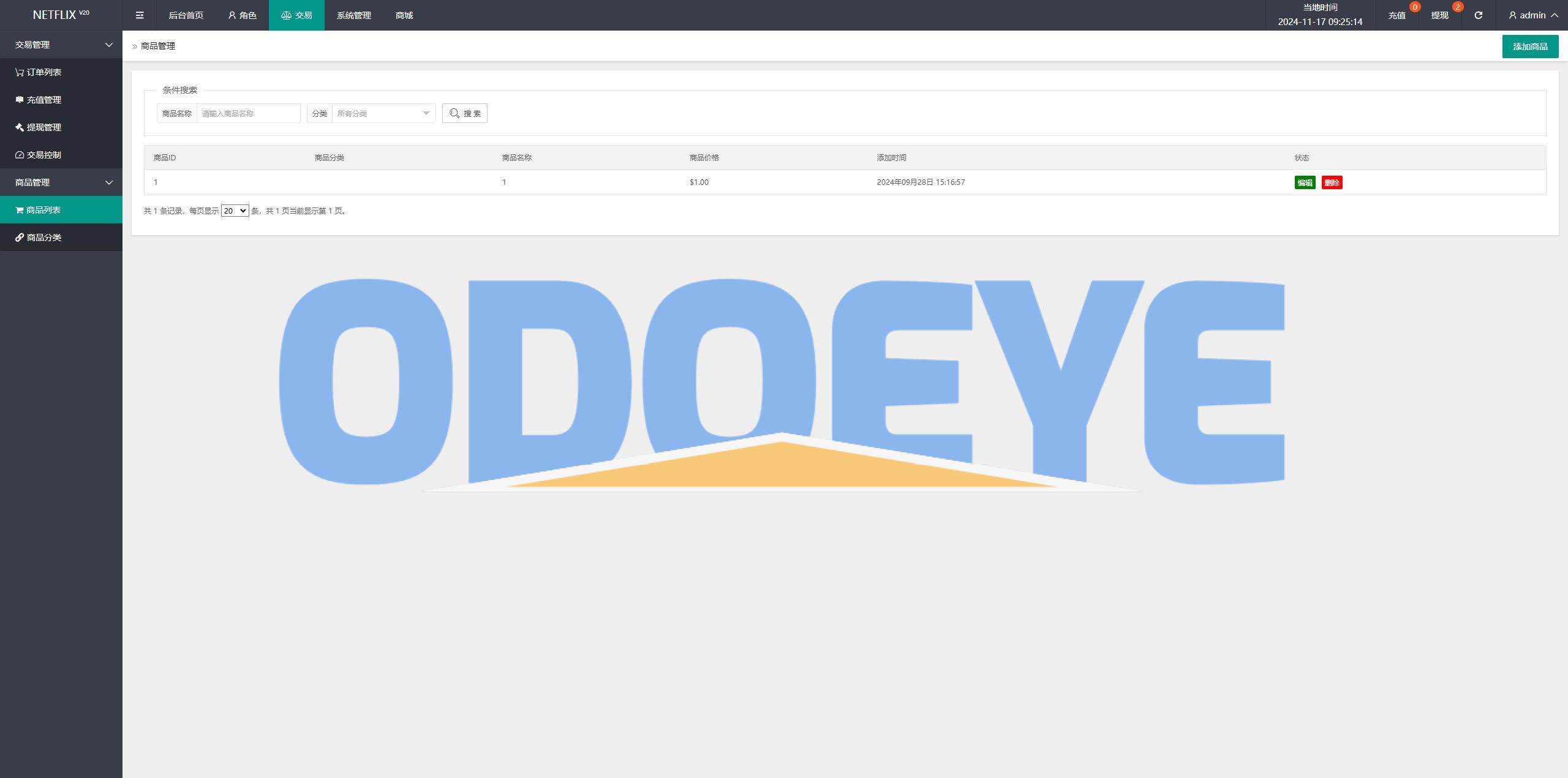Go to 订单列表 in sidebar

tap(61, 72)
